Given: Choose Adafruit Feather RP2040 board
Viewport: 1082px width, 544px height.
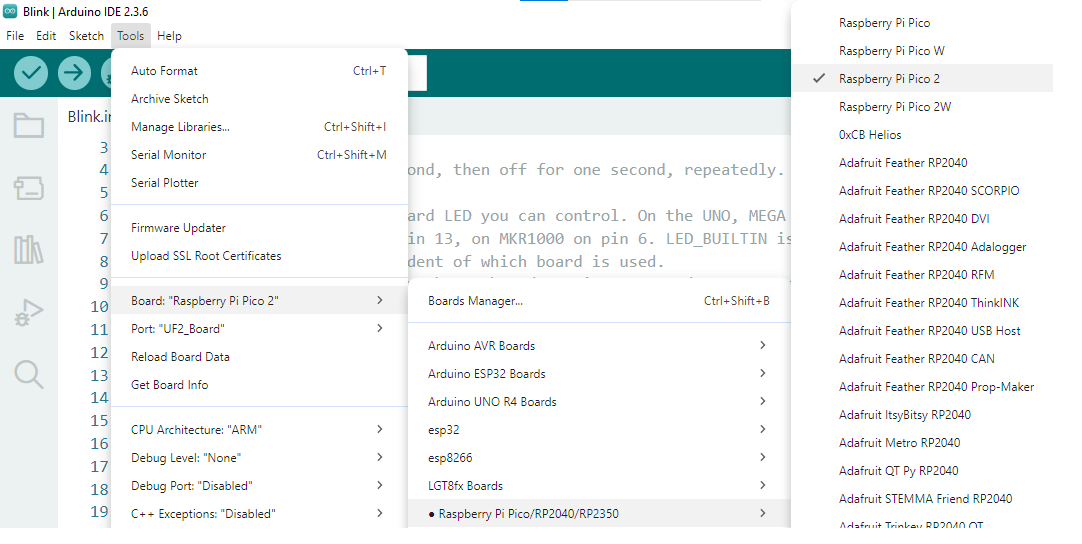Looking at the screenshot, I should tap(902, 163).
